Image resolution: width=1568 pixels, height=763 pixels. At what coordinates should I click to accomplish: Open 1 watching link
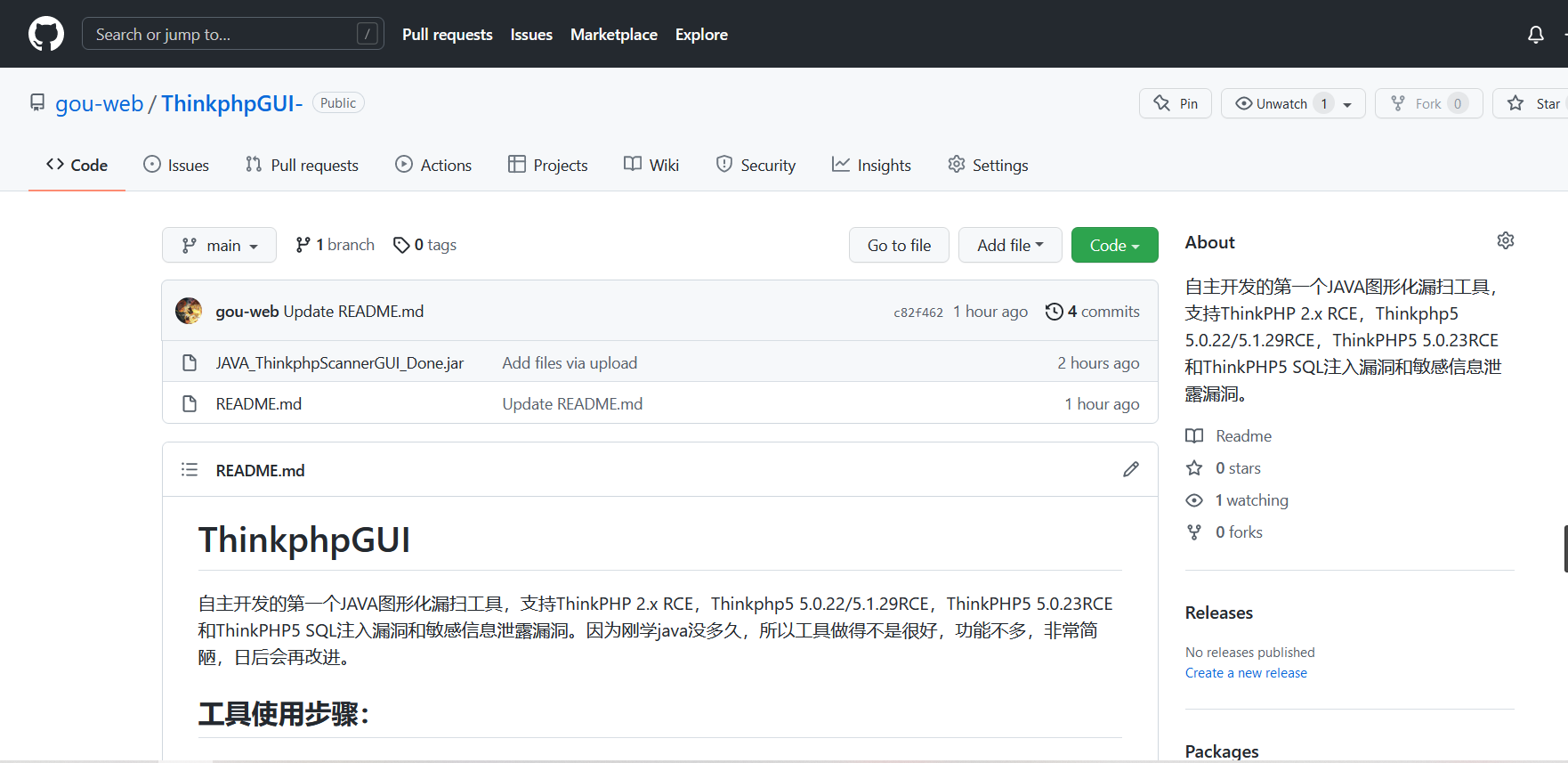click(1252, 499)
